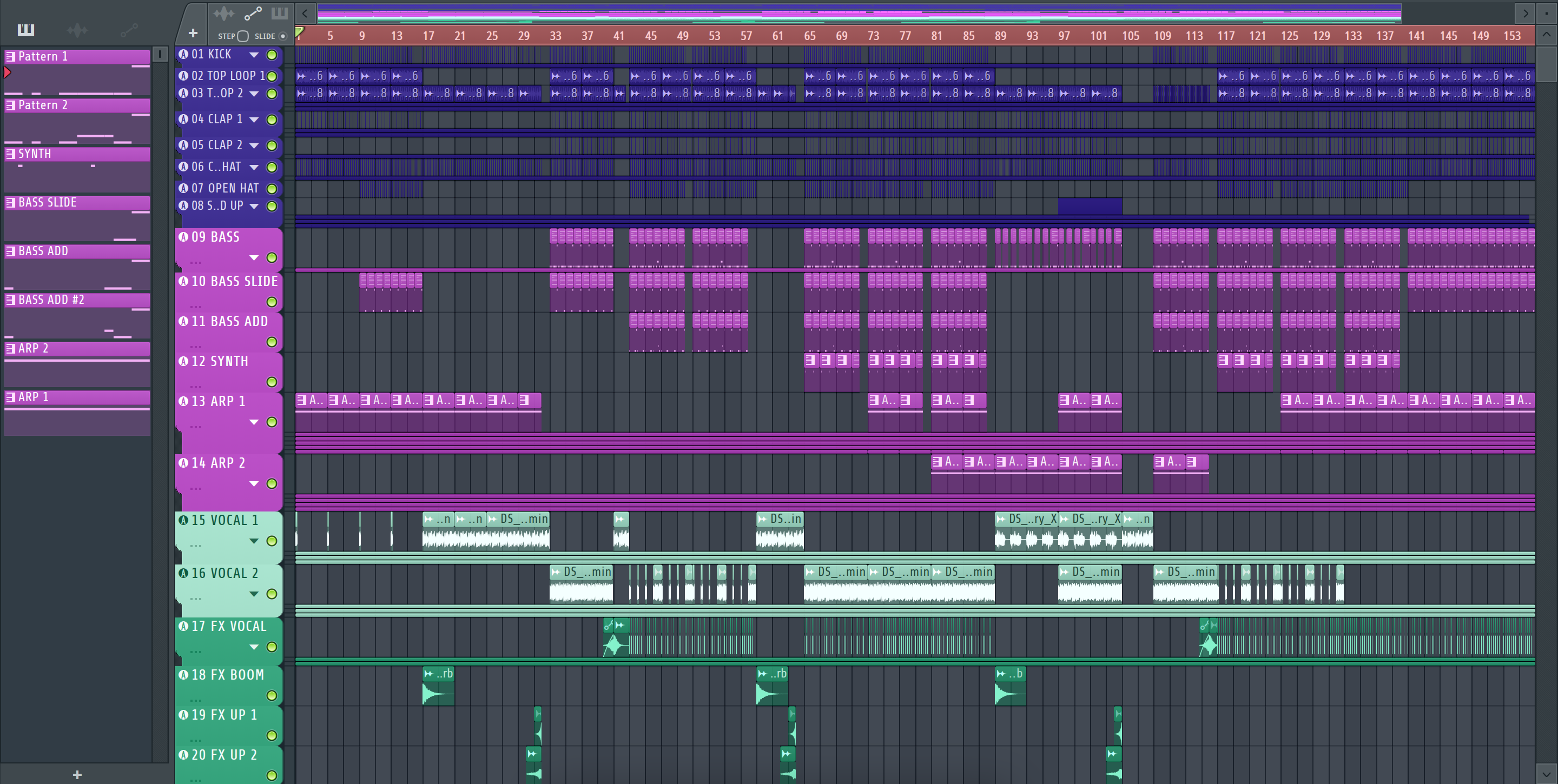The width and height of the screenshot is (1558, 784).
Task: Open the 04 CLAP 1 track dropdown arrow
Action: [254, 119]
